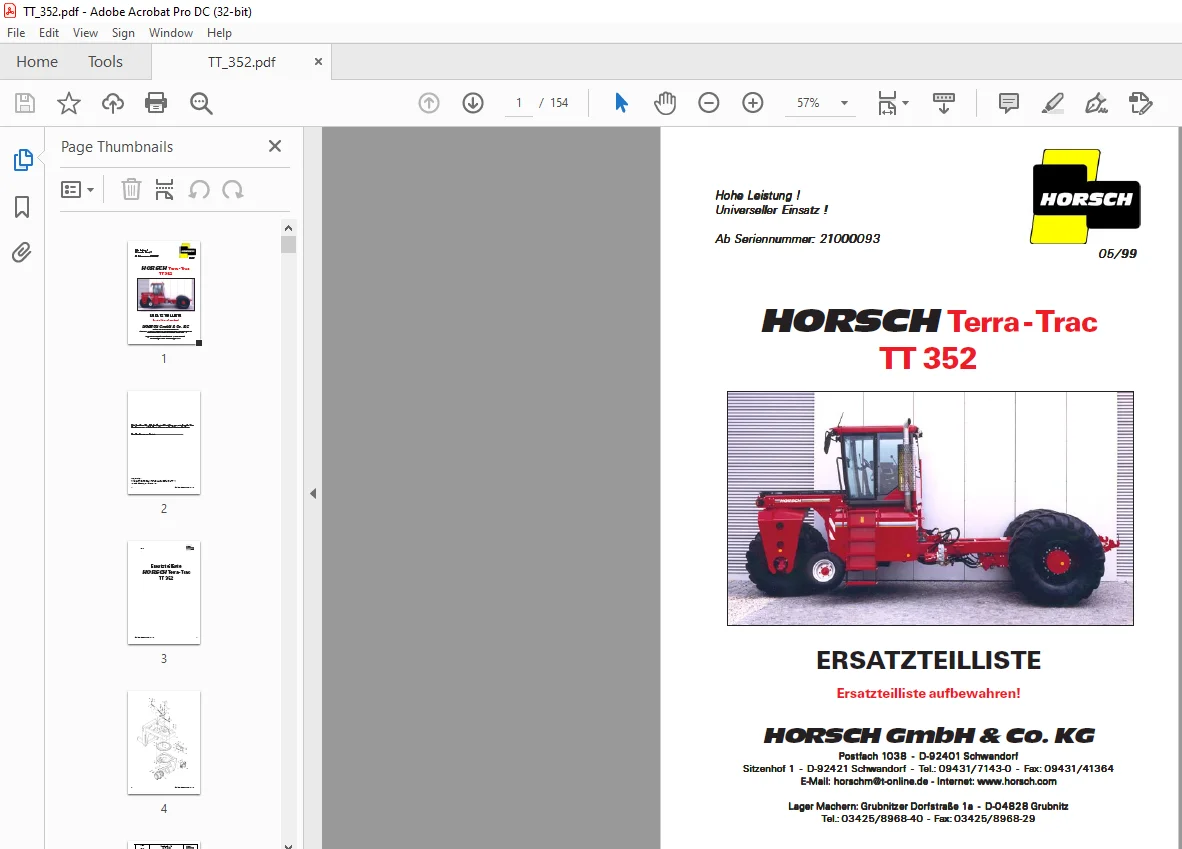
Task: Click the red tractor photo
Action: tap(930, 508)
